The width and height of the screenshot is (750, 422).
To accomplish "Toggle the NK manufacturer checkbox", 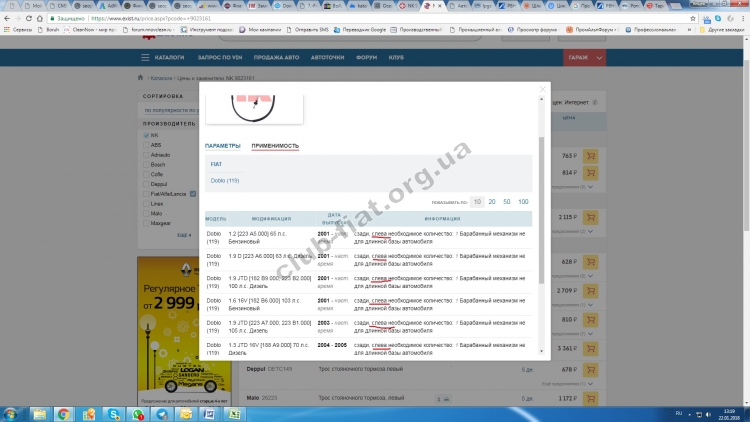I will [x=146, y=134].
